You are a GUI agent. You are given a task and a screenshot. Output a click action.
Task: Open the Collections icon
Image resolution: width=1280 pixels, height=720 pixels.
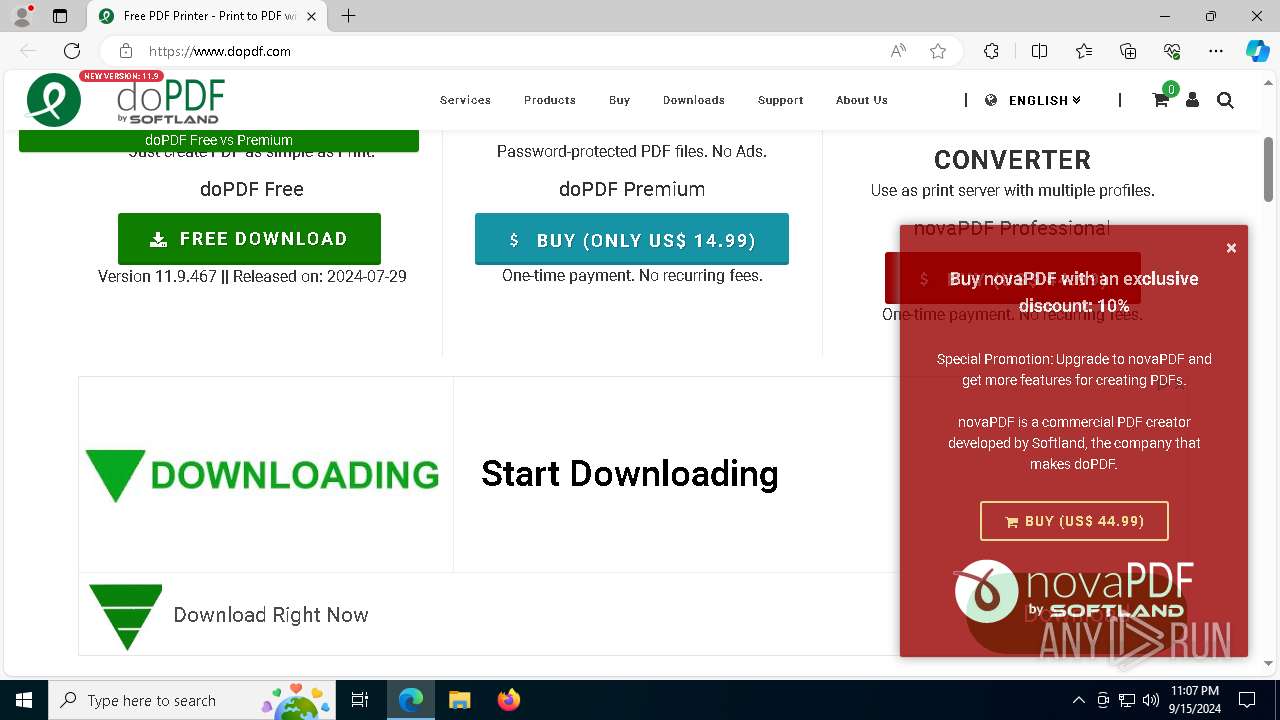(x=1128, y=51)
